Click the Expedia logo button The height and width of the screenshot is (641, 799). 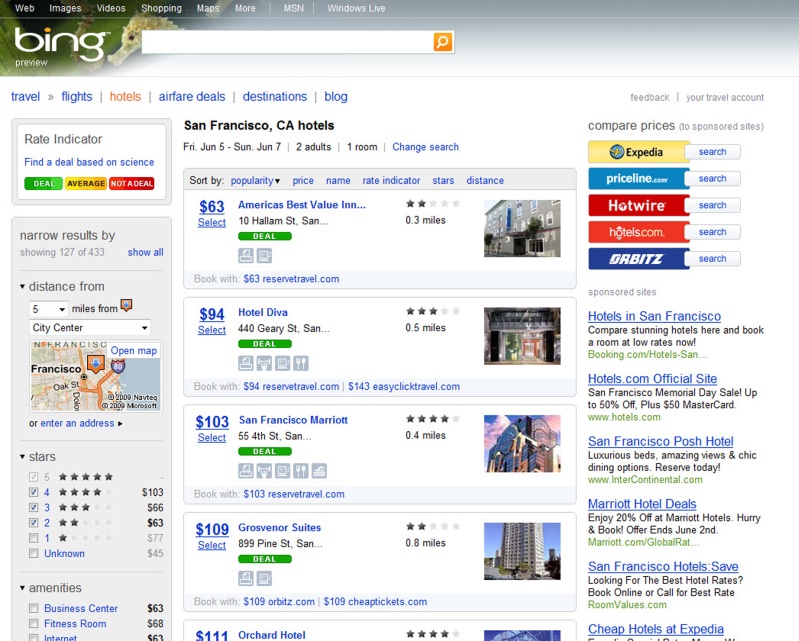(638, 152)
